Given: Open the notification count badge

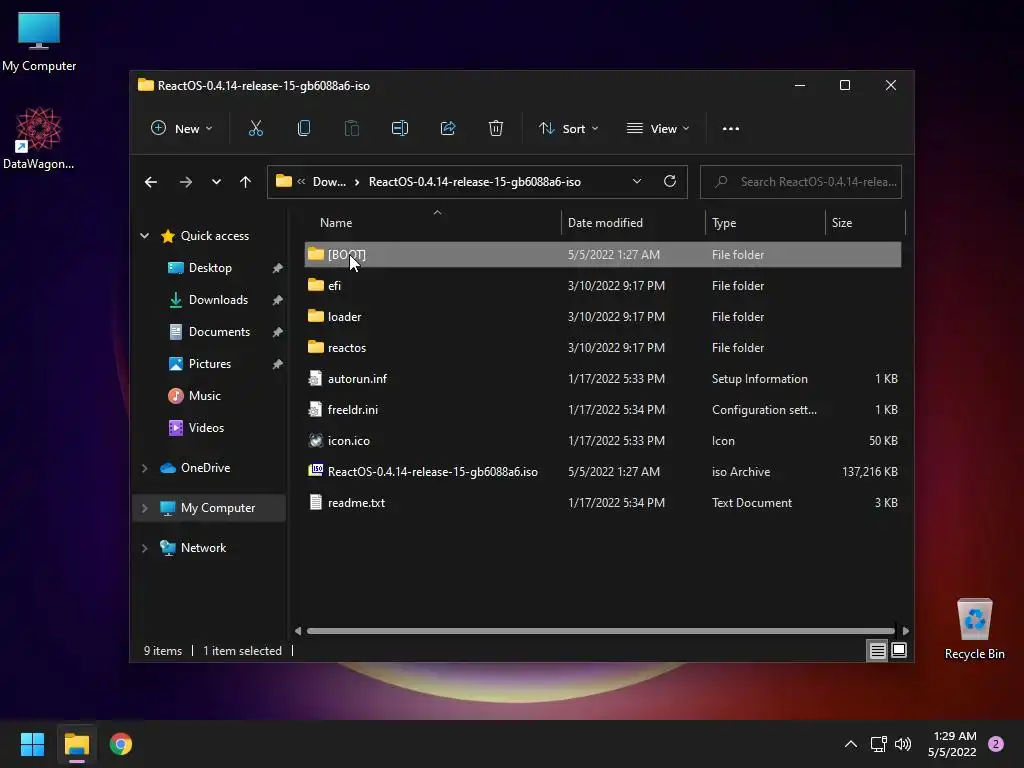Looking at the screenshot, I should point(996,744).
